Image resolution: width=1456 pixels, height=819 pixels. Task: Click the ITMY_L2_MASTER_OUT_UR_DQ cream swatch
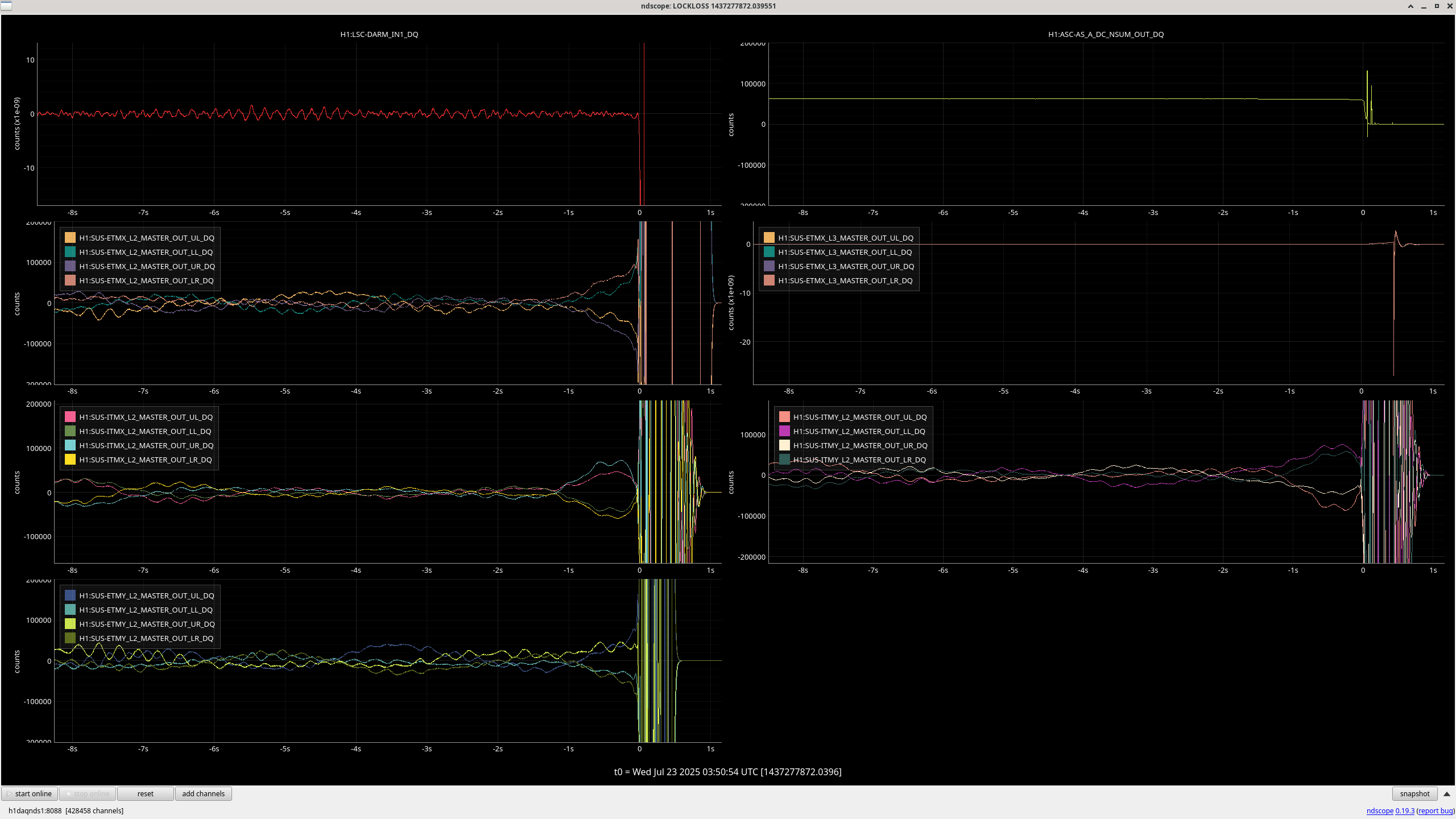point(784,445)
